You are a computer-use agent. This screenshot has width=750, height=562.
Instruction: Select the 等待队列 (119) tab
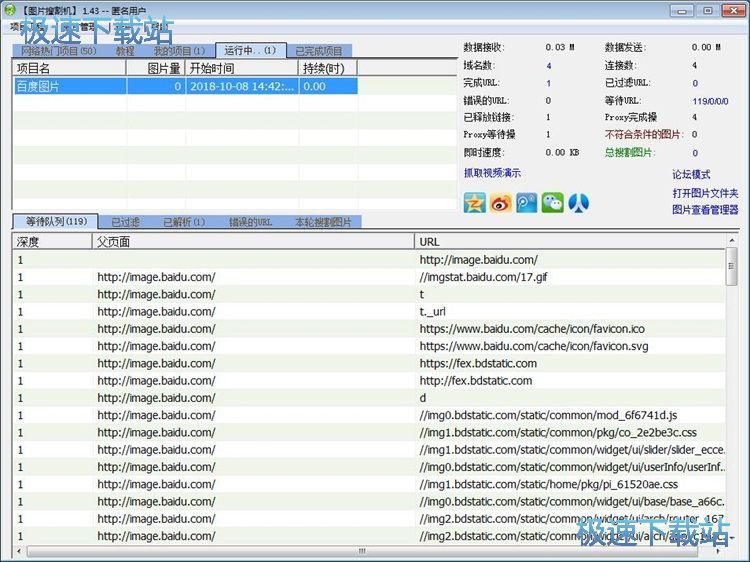(x=56, y=221)
